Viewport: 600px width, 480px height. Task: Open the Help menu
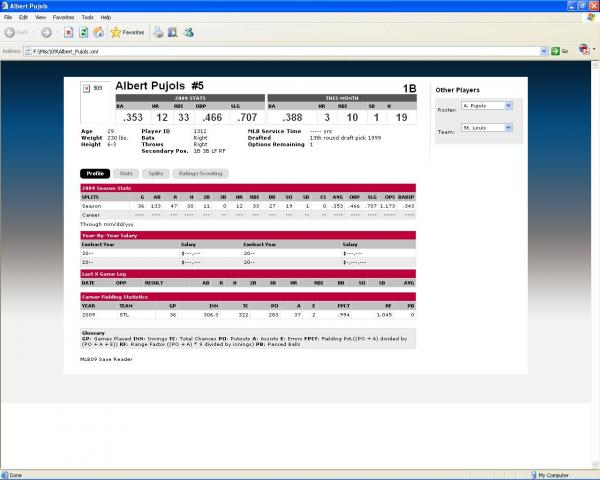point(106,17)
